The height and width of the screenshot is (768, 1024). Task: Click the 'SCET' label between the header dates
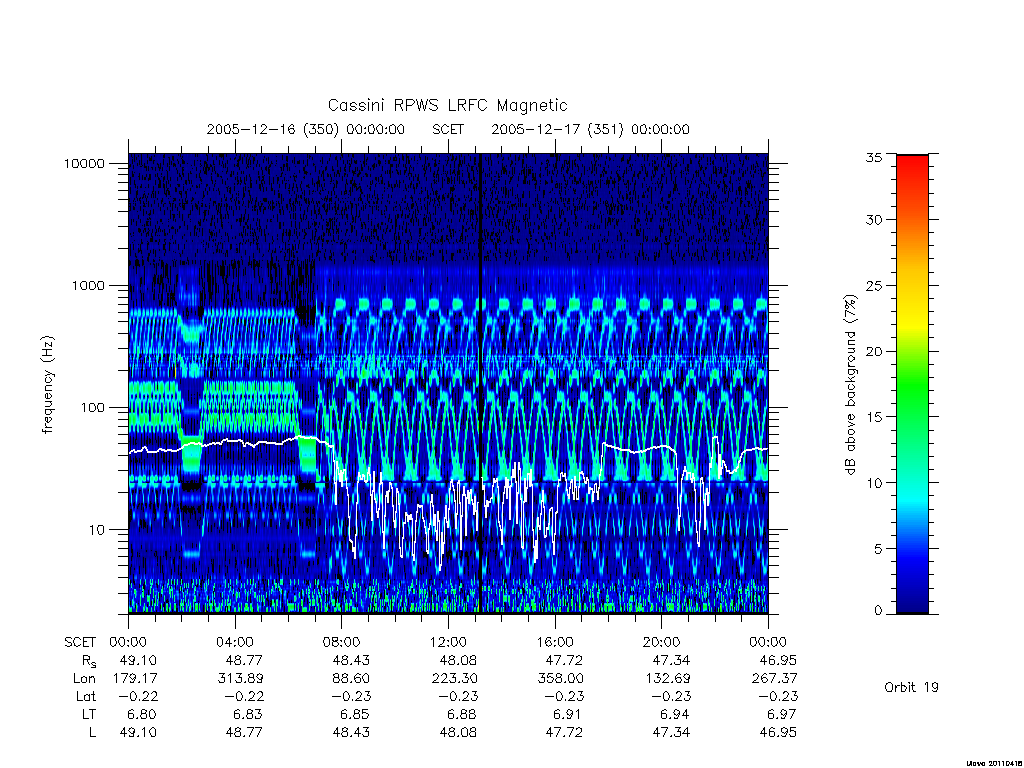[x=448, y=129]
